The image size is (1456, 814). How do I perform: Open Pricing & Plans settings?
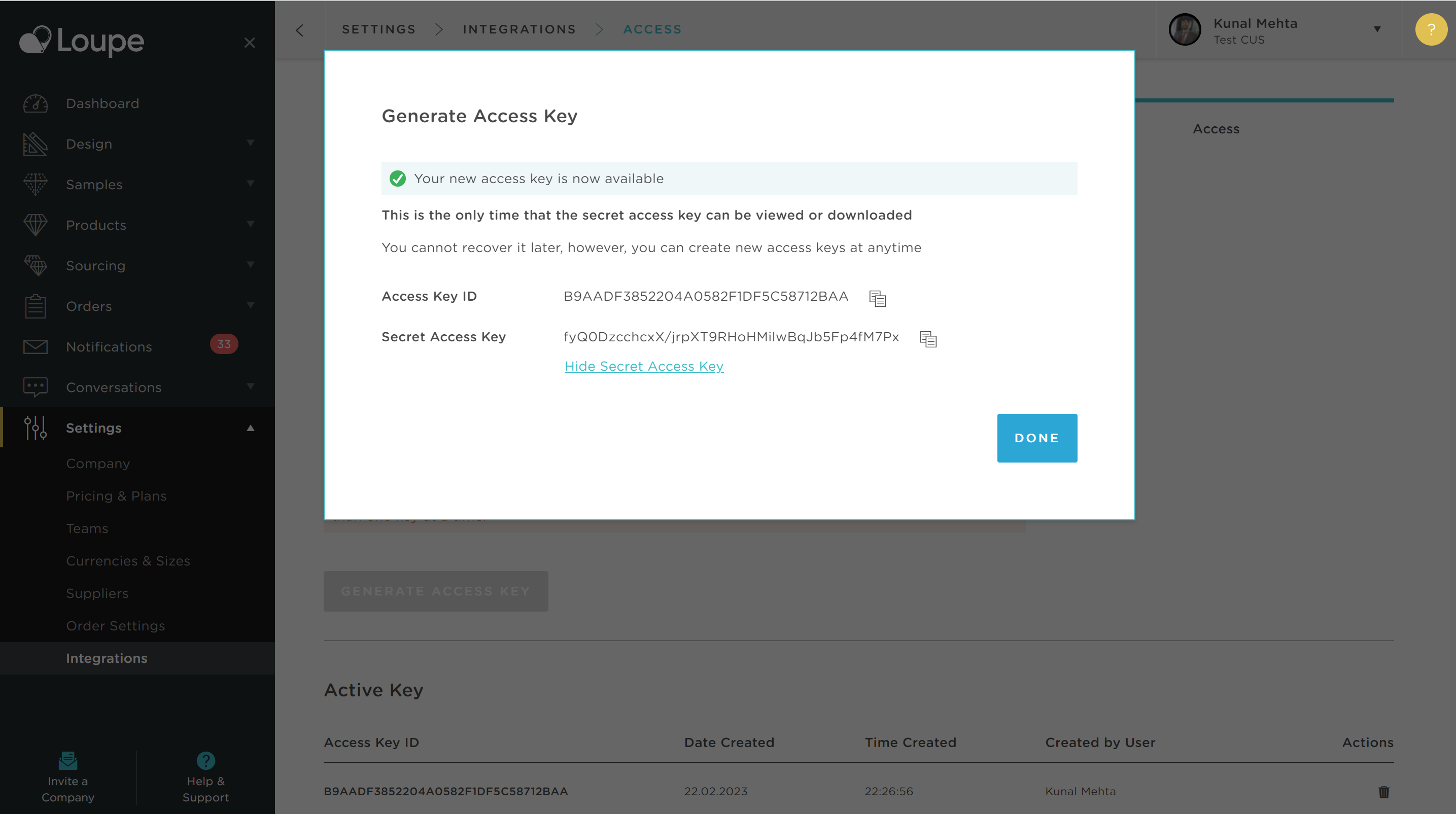click(117, 496)
